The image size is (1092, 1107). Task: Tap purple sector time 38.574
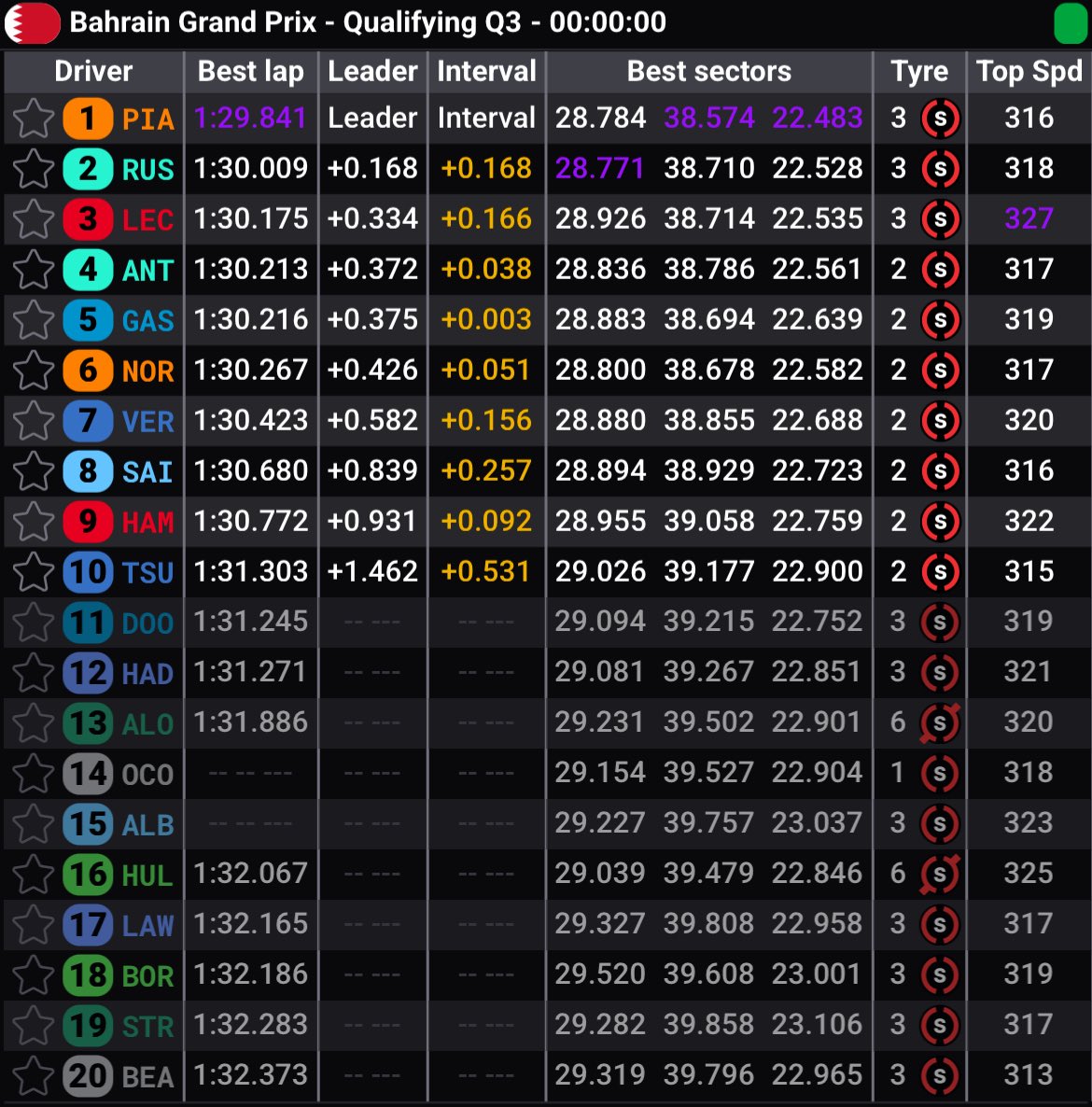click(x=708, y=118)
